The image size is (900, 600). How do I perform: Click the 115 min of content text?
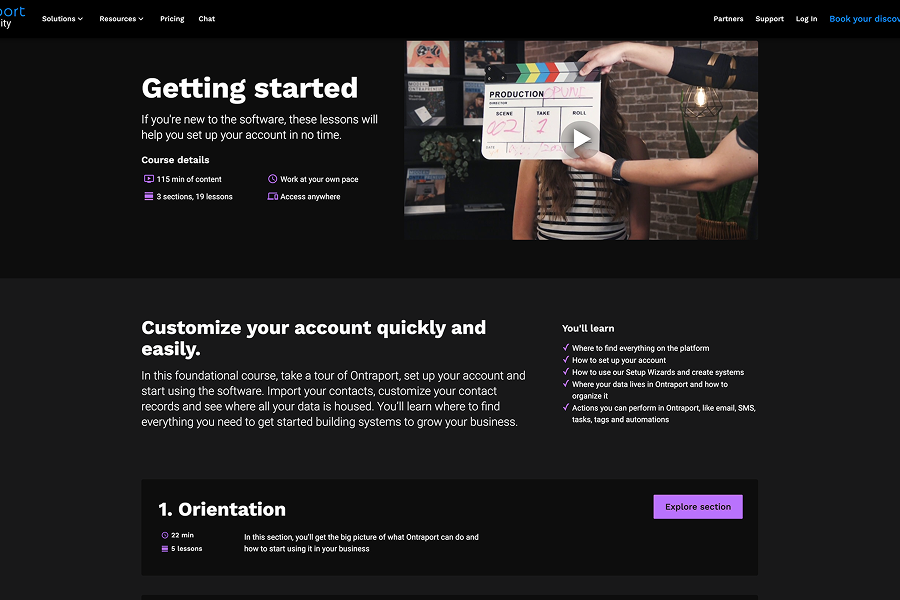[x=189, y=179]
